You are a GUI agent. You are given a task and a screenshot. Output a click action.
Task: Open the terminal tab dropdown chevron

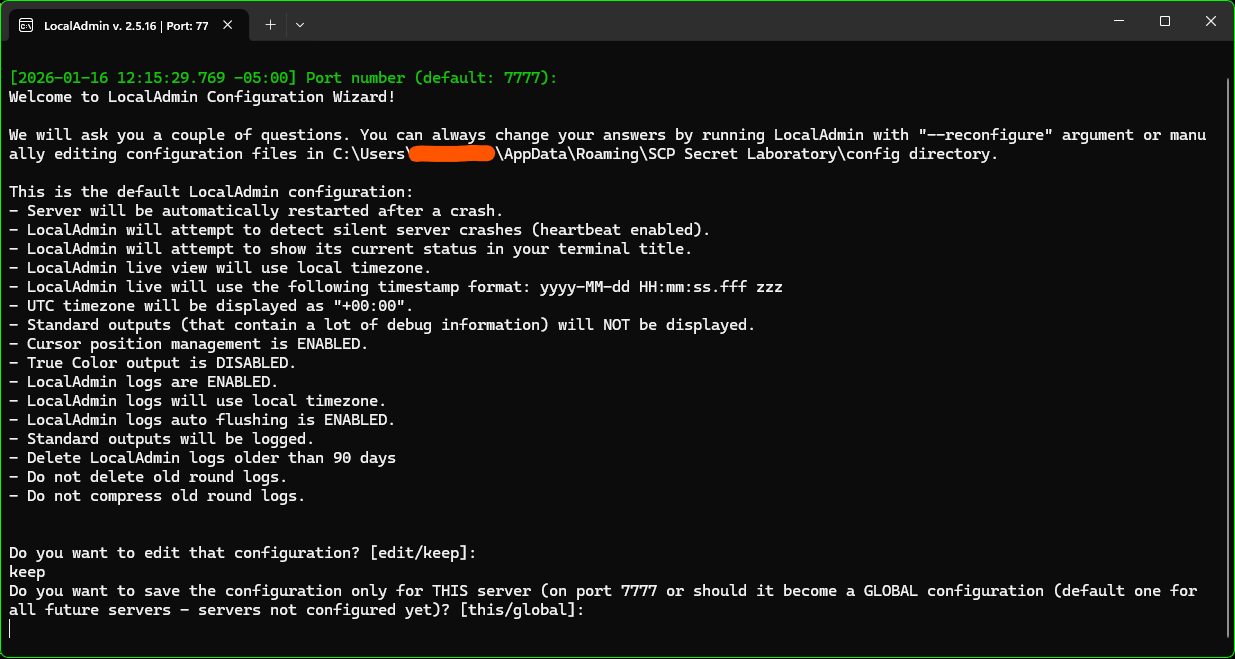[x=298, y=24]
